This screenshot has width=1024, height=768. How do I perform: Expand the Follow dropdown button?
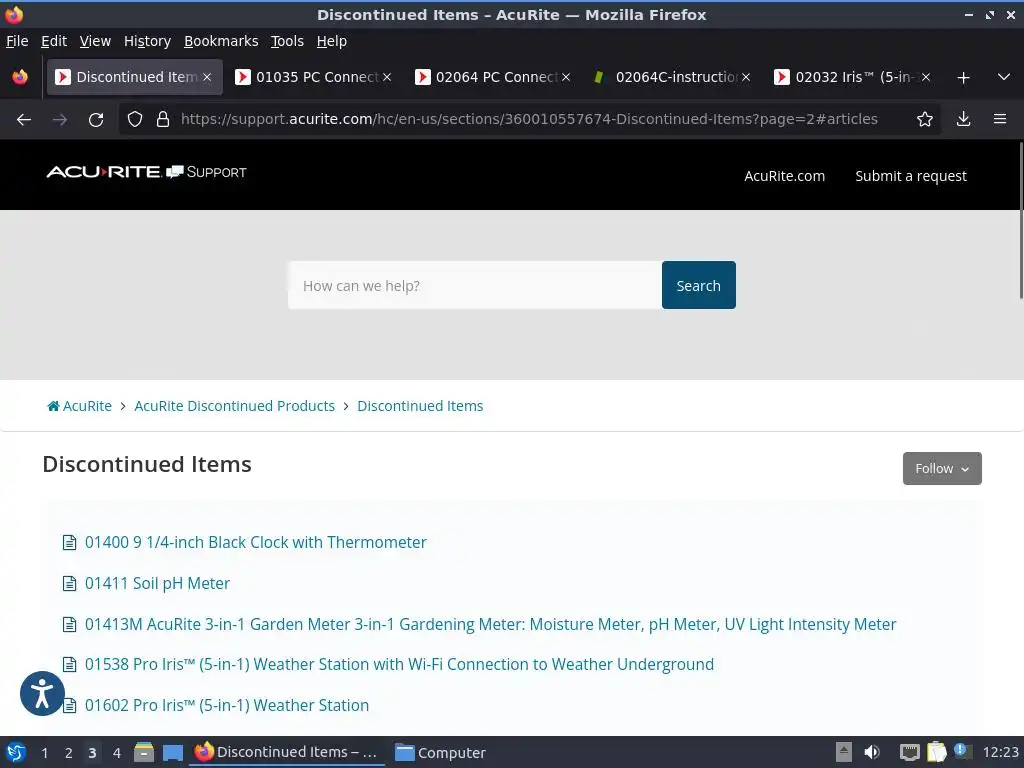(x=942, y=468)
